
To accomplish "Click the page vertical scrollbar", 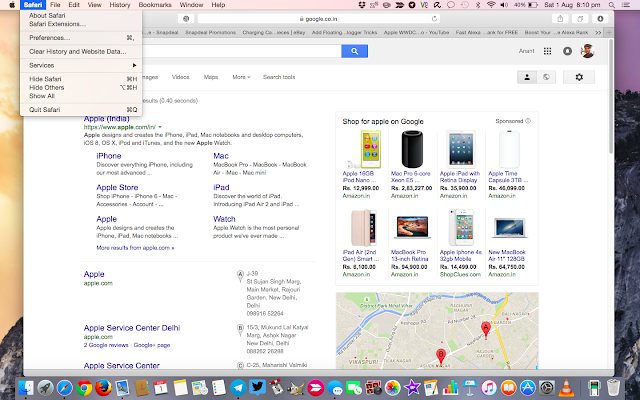I will tap(611, 97).
